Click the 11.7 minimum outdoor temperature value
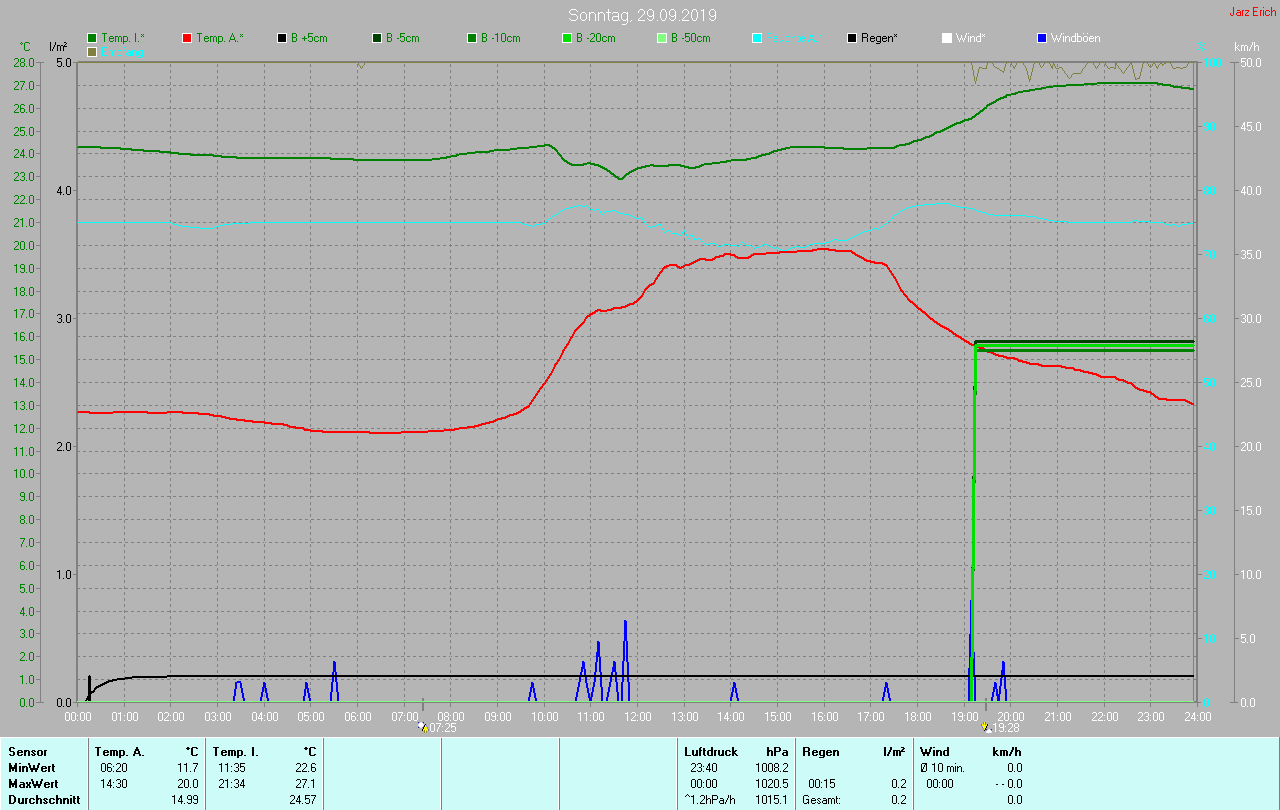 (188, 767)
